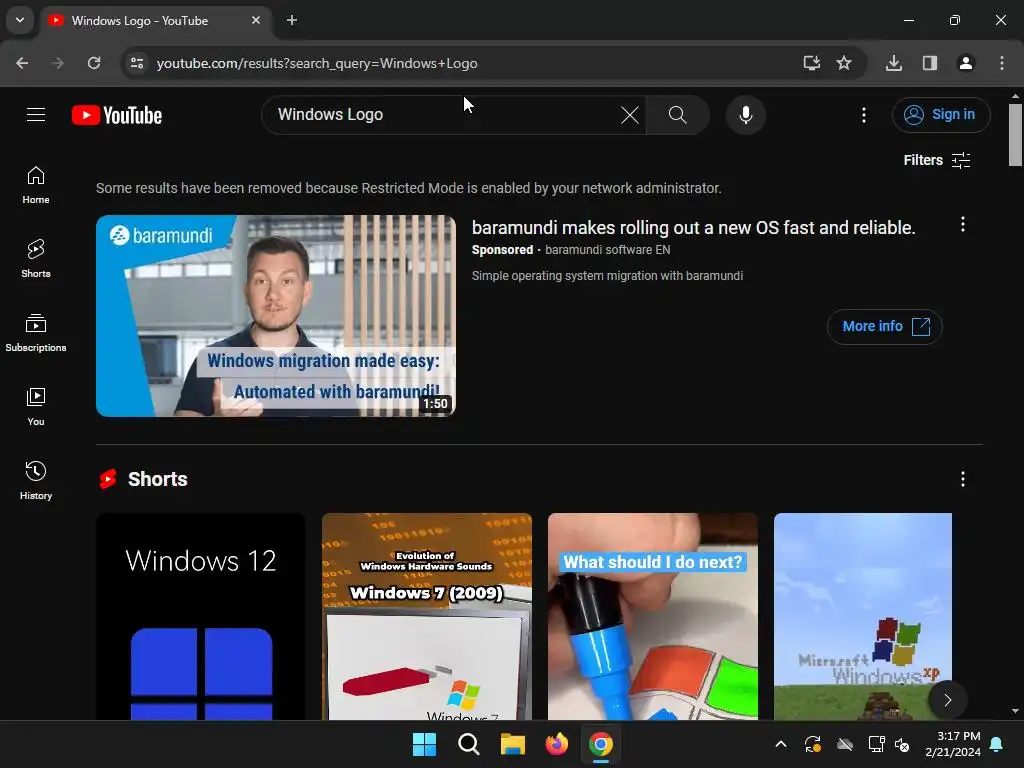Open Shorts in sidebar
This screenshot has width=1024, height=768.
click(36, 259)
